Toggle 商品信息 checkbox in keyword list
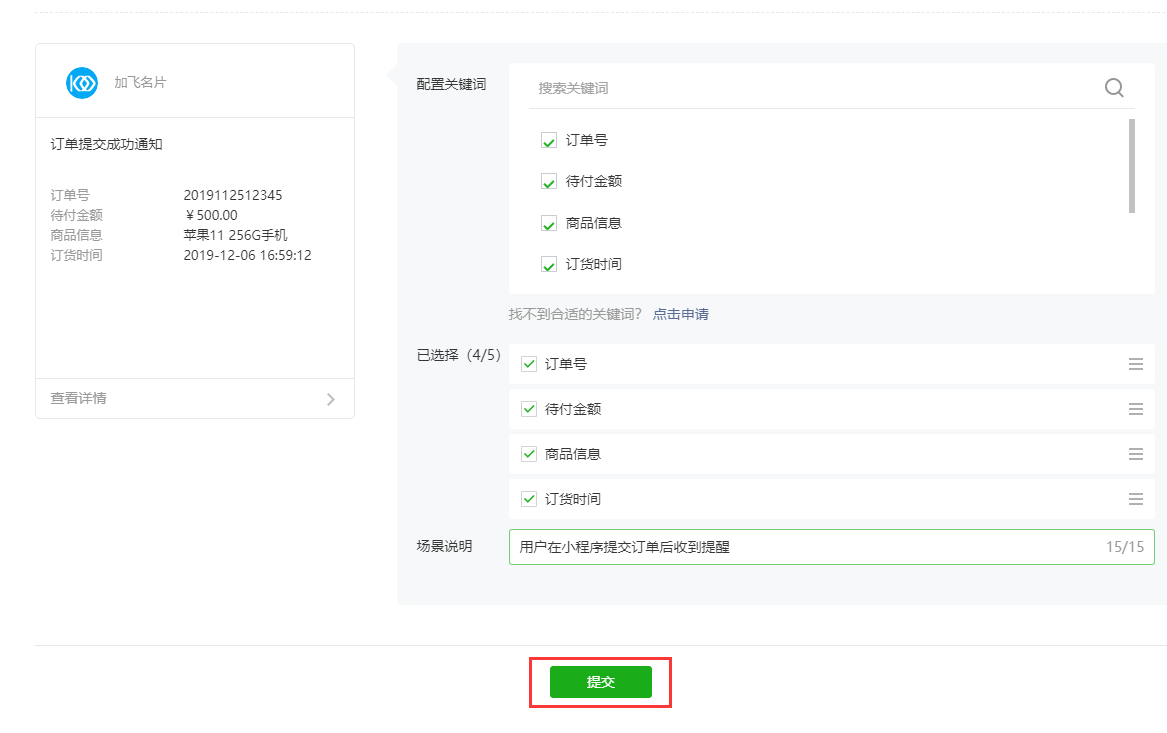The height and width of the screenshot is (733, 1167). tap(549, 224)
